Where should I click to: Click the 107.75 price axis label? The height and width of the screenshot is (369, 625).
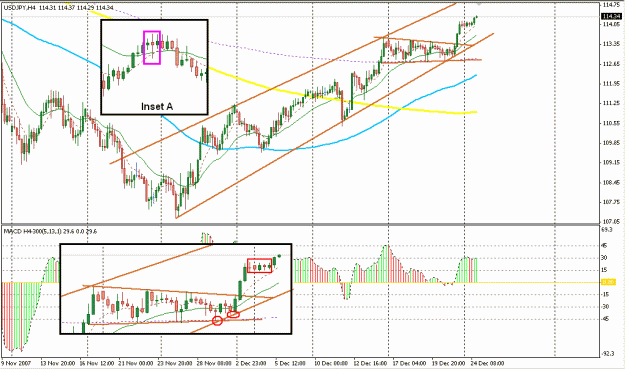pos(611,202)
